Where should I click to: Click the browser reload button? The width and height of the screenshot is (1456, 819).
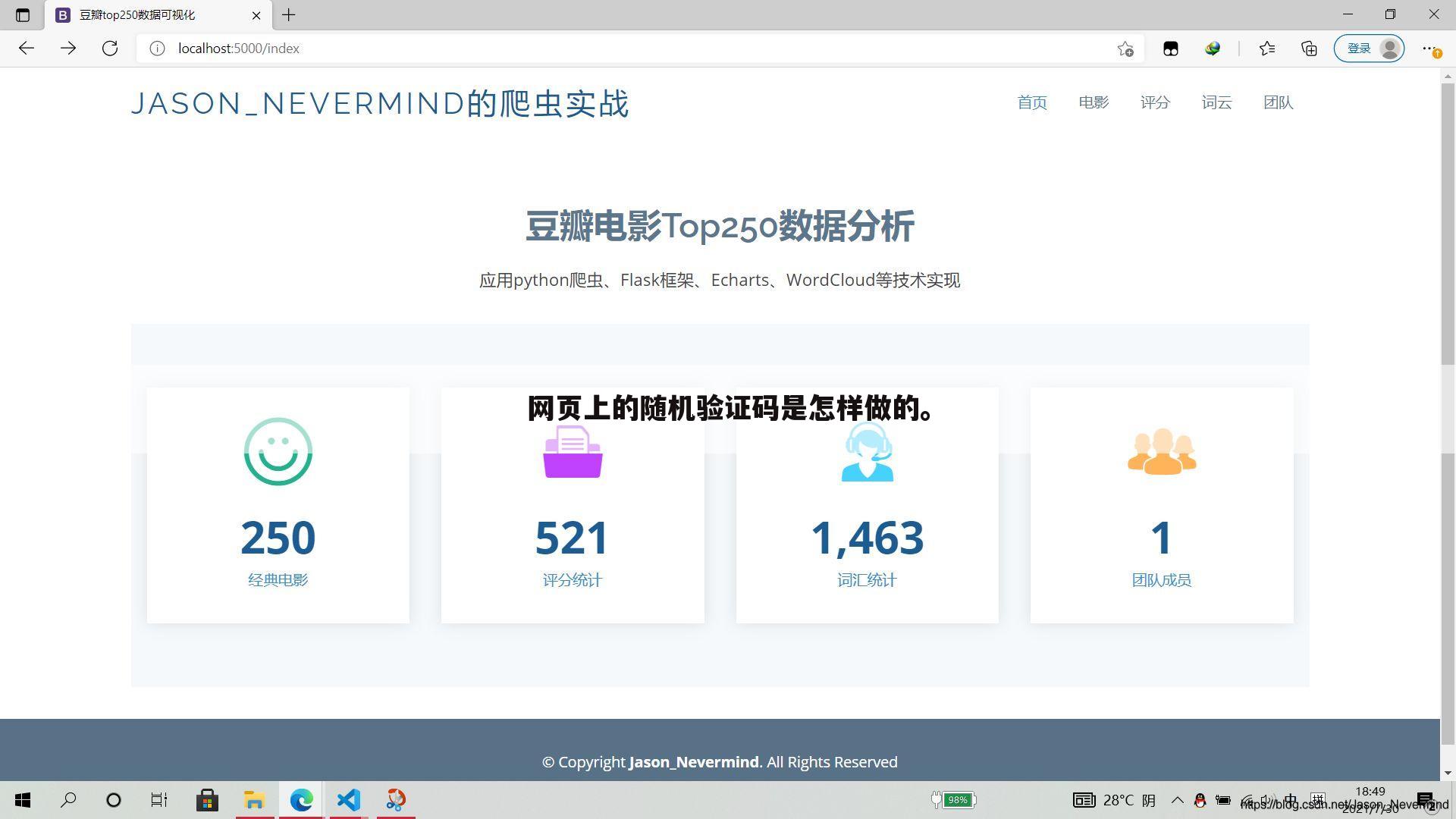coord(110,48)
